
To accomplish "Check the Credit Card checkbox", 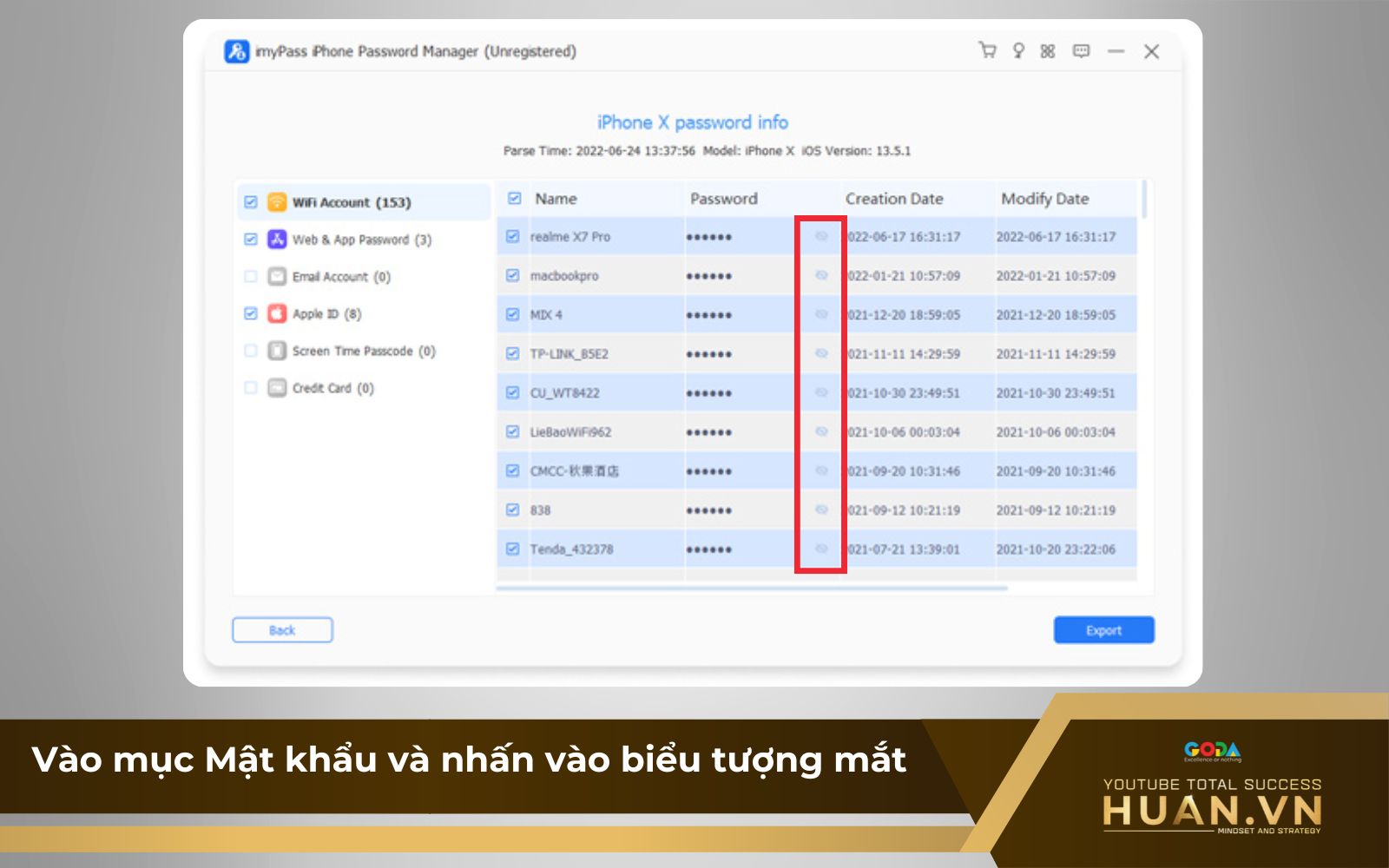I will 251,388.
